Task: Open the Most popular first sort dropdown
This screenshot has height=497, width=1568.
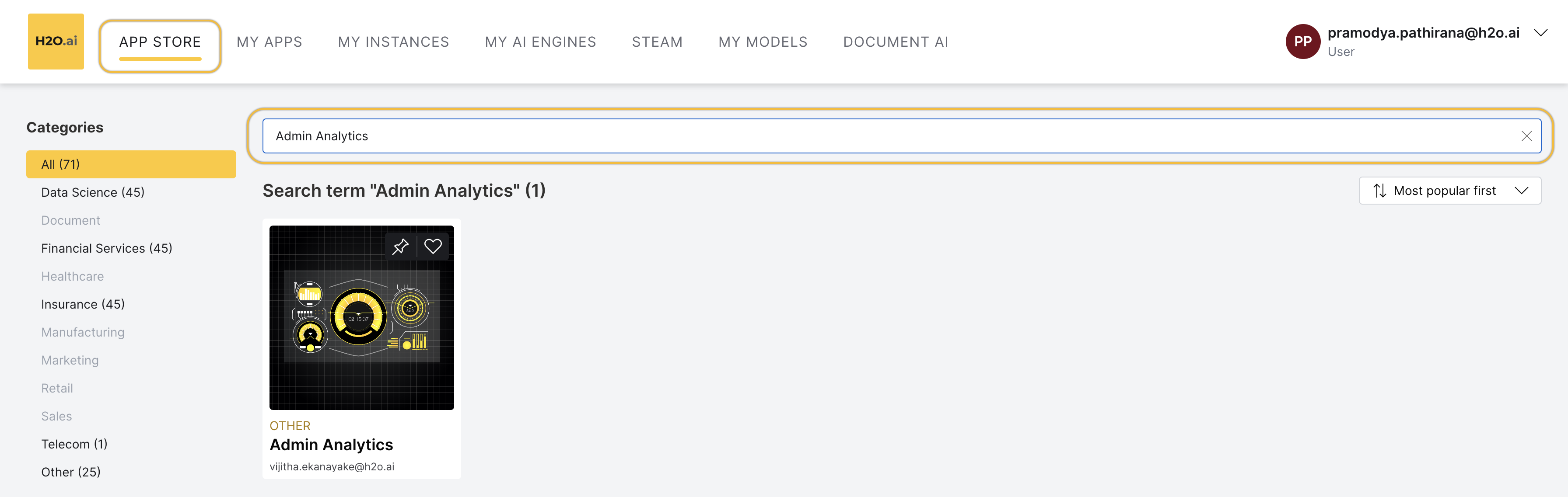Action: tap(1449, 191)
